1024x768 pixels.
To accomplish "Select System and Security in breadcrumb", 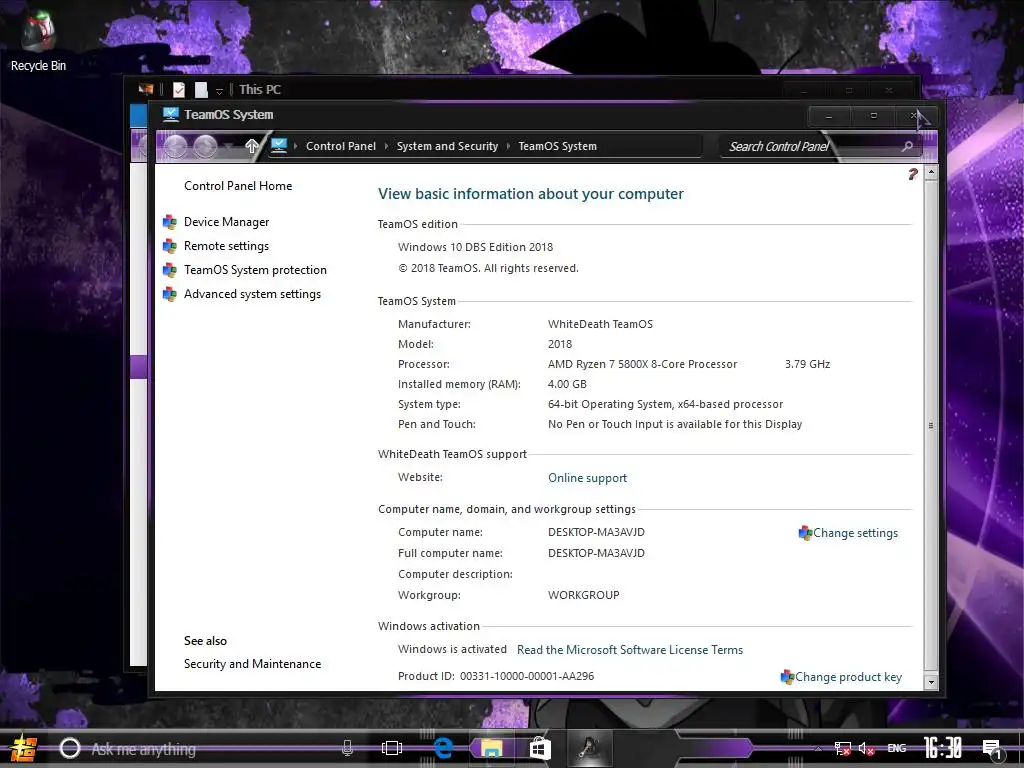I will [447, 146].
